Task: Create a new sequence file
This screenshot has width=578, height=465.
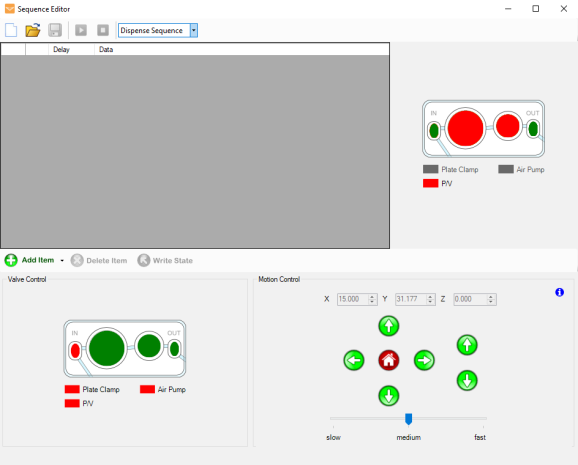Action: pos(11,30)
